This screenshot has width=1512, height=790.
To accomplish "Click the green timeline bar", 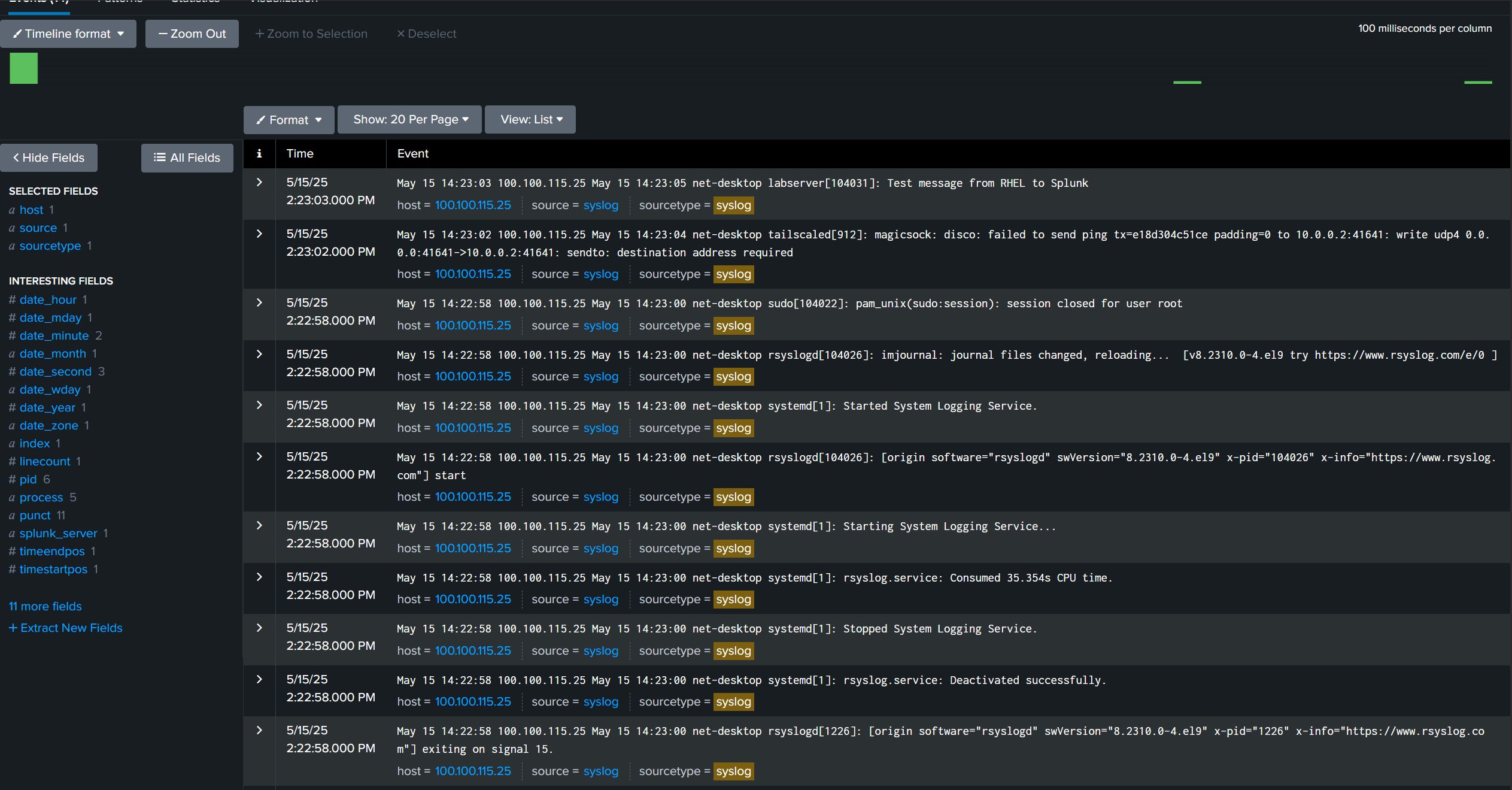I will point(24,68).
